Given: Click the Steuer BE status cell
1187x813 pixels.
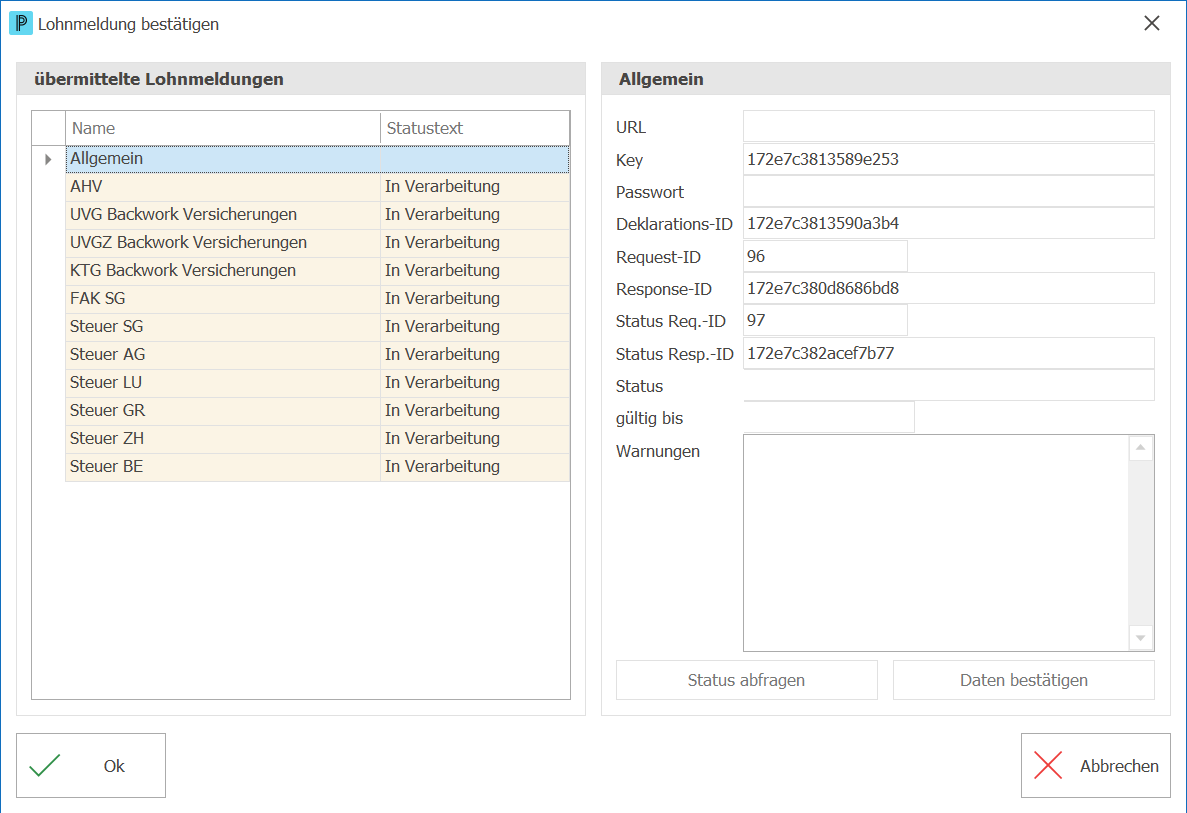Looking at the screenshot, I should [x=475, y=467].
